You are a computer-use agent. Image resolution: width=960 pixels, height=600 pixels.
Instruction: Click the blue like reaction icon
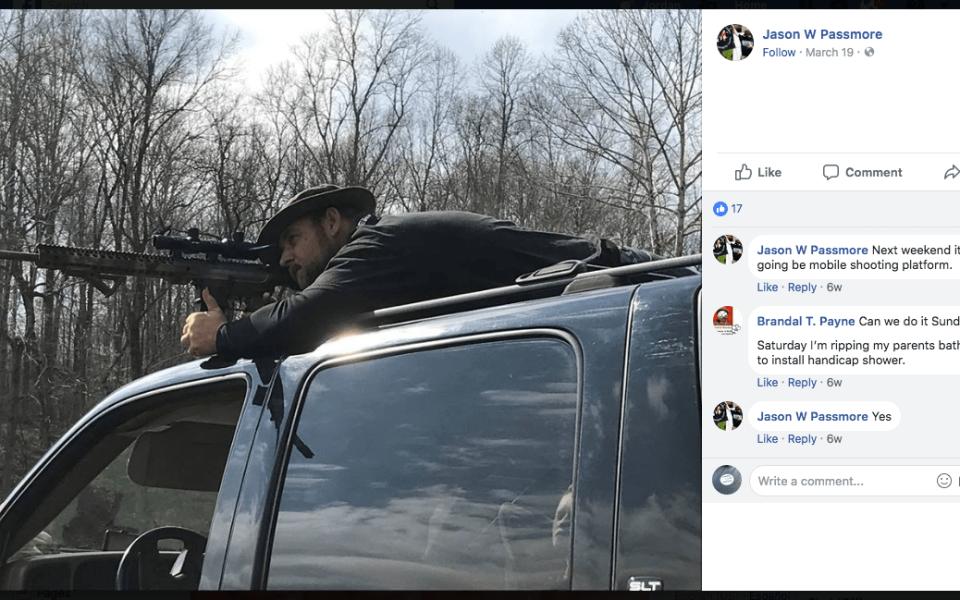tap(720, 209)
